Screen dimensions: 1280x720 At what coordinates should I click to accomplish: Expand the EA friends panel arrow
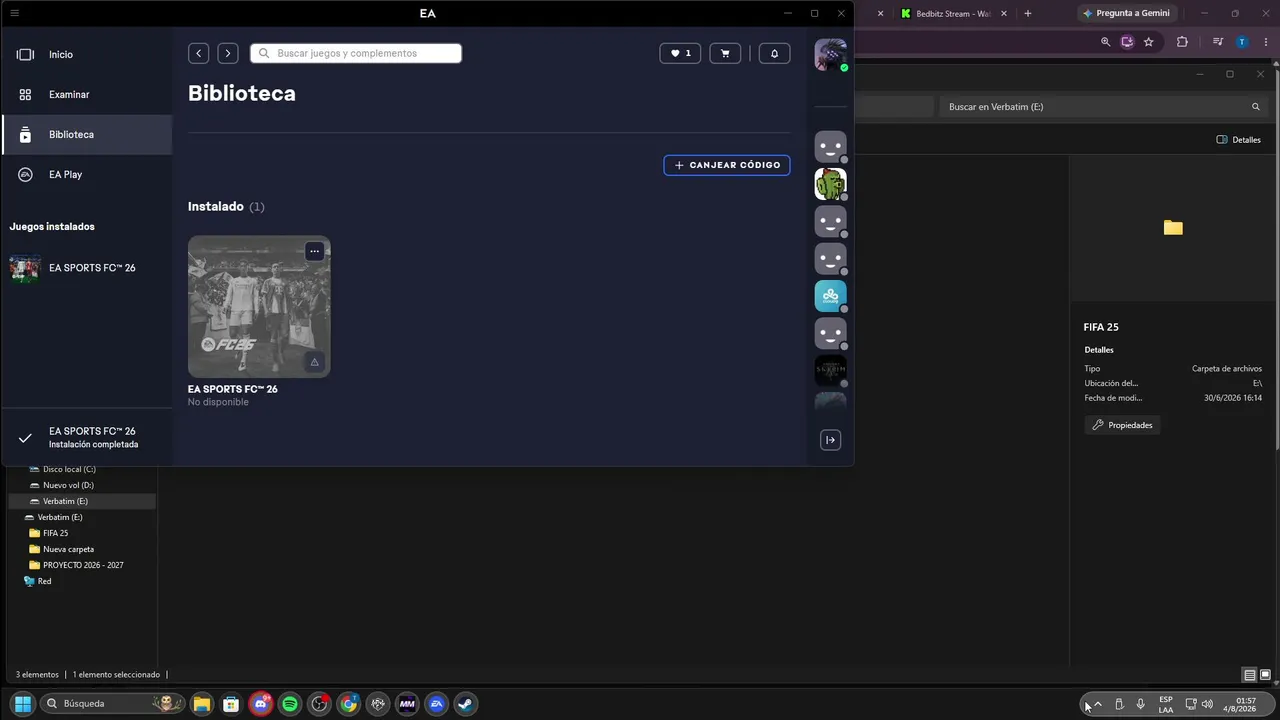(x=830, y=440)
